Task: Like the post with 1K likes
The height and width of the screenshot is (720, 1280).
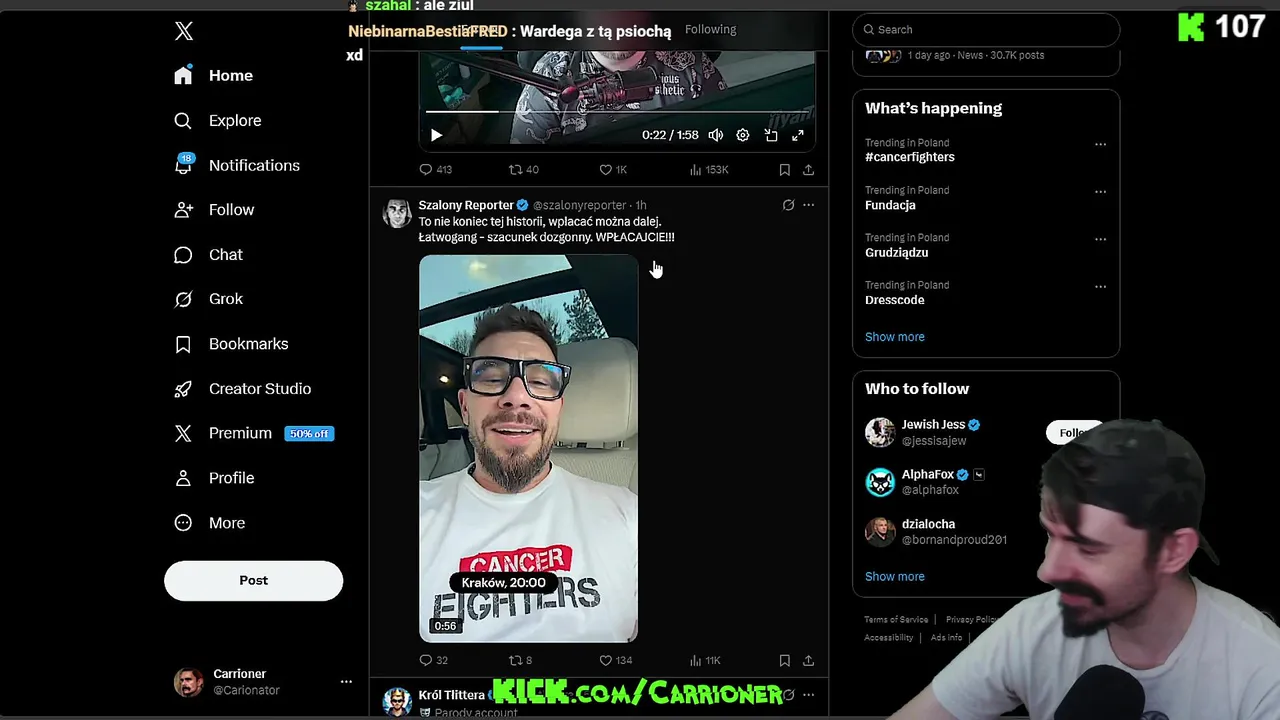Action: 612,170
